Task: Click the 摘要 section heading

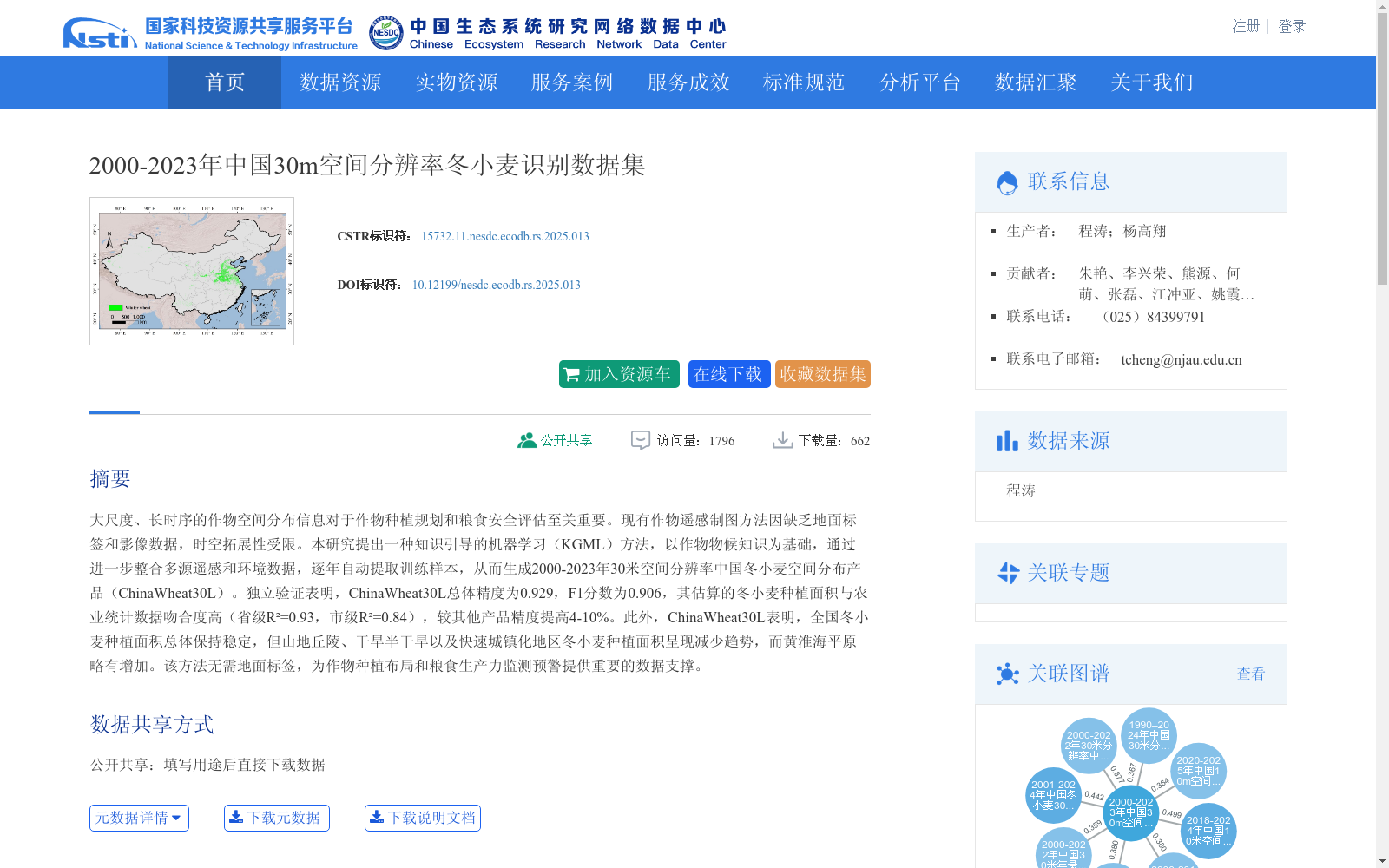Action: point(110,479)
